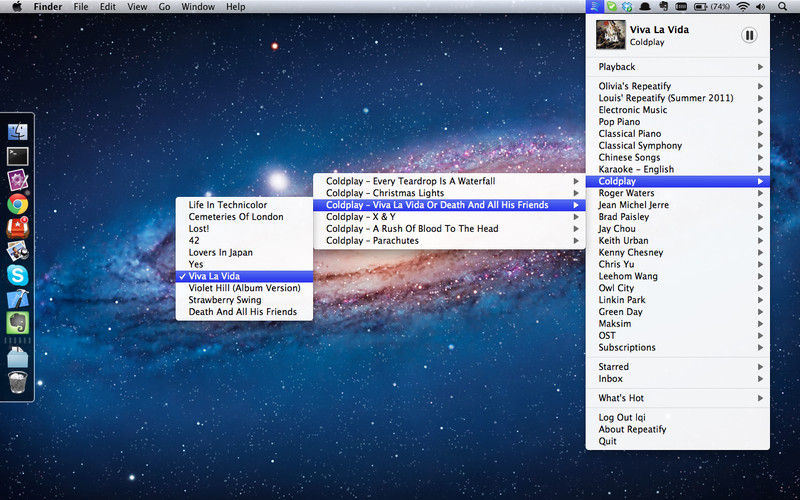Play the song 42
The image size is (800, 500).
[x=244, y=240]
